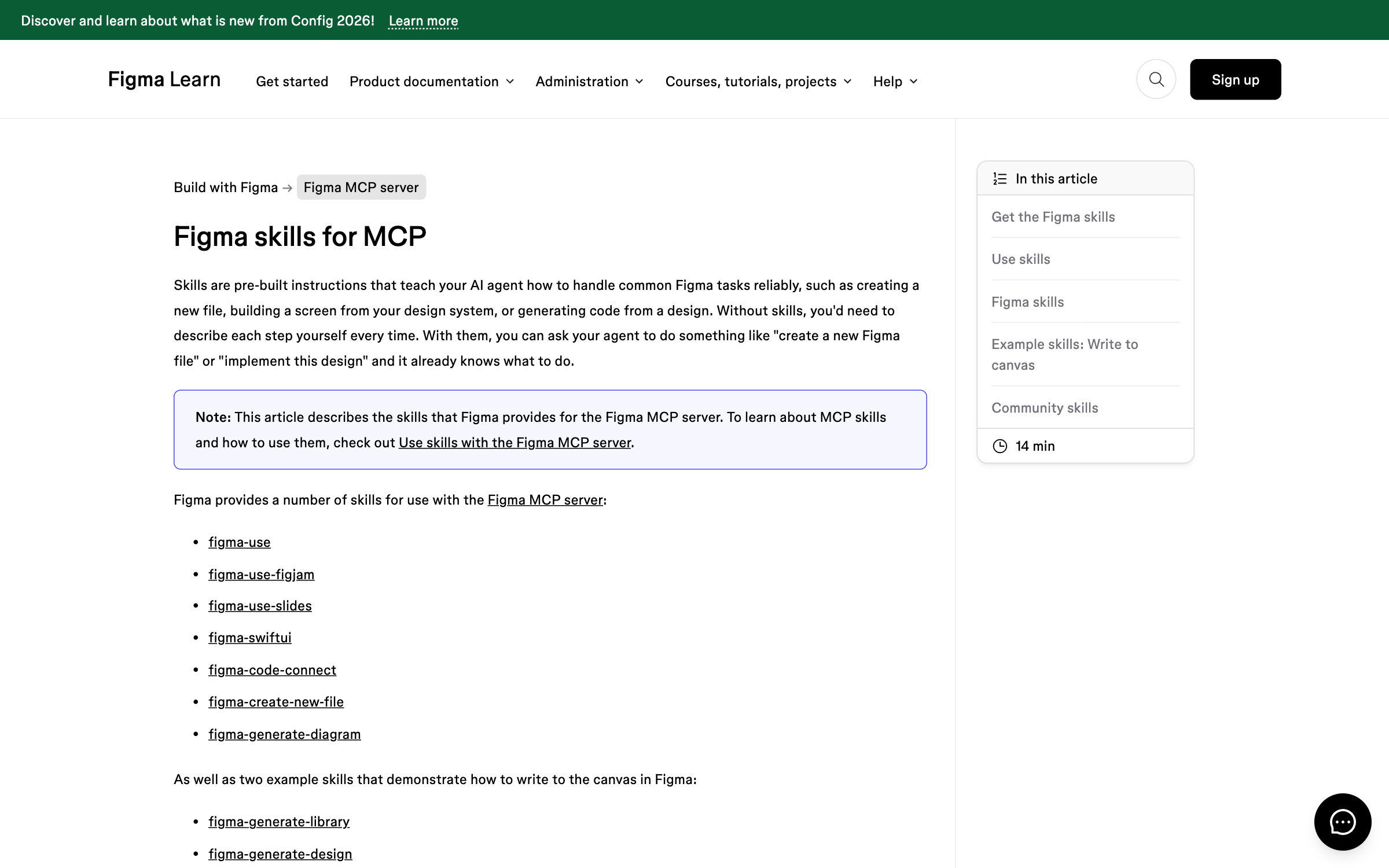The image size is (1389, 868).
Task: Follow the Learn more banner link
Action: point(423,21)
